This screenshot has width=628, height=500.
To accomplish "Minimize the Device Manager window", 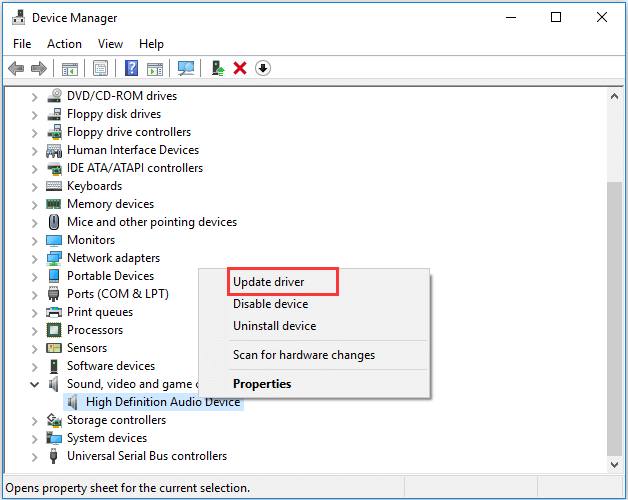I will point(511,17).
